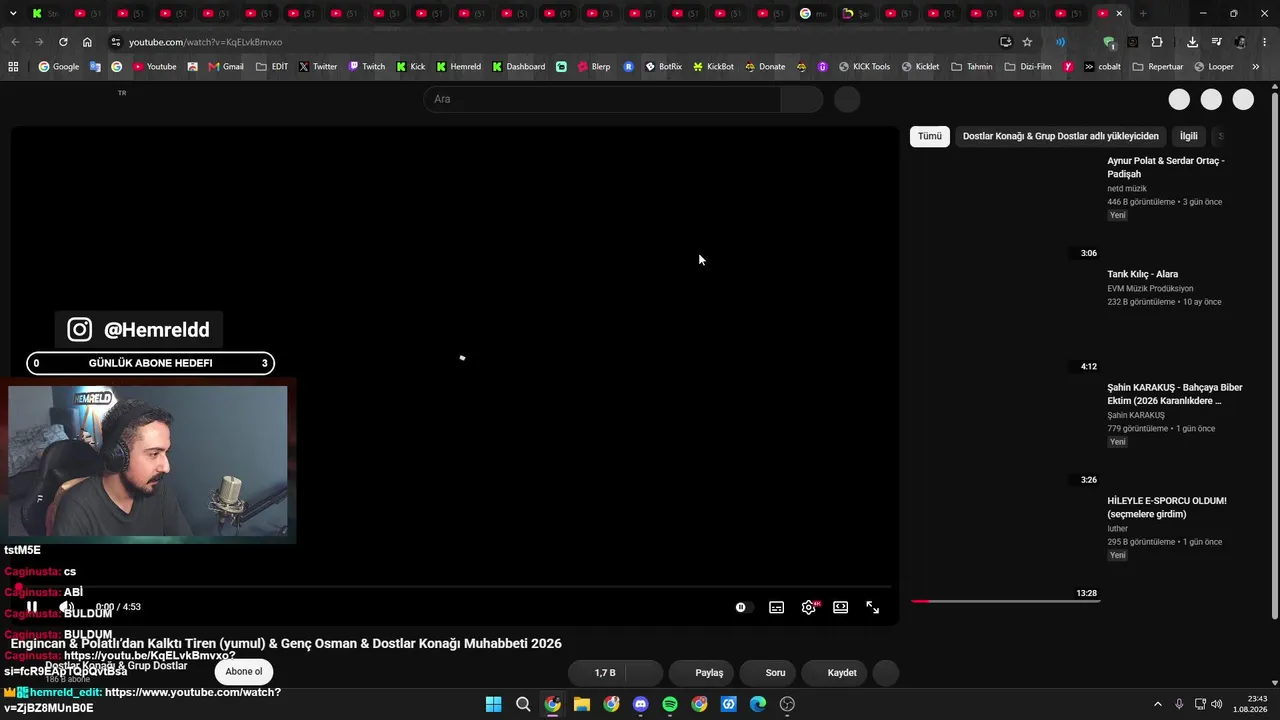The width and height of the screenshot is (1280, 720).
Task: Open the Donate bookmark
Action: [765, 67]
